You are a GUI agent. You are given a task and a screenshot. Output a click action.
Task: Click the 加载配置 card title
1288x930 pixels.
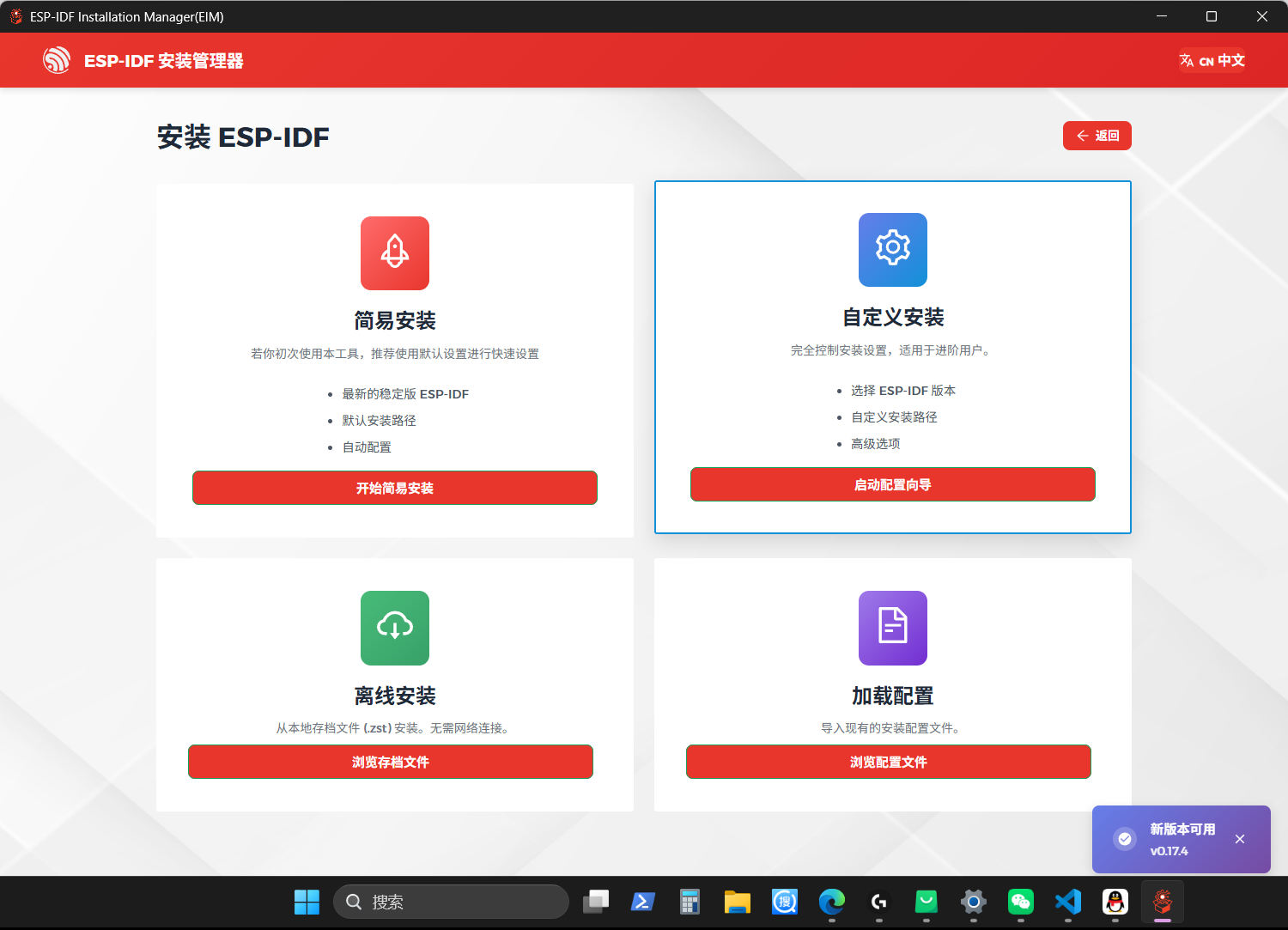pos(893,696)
